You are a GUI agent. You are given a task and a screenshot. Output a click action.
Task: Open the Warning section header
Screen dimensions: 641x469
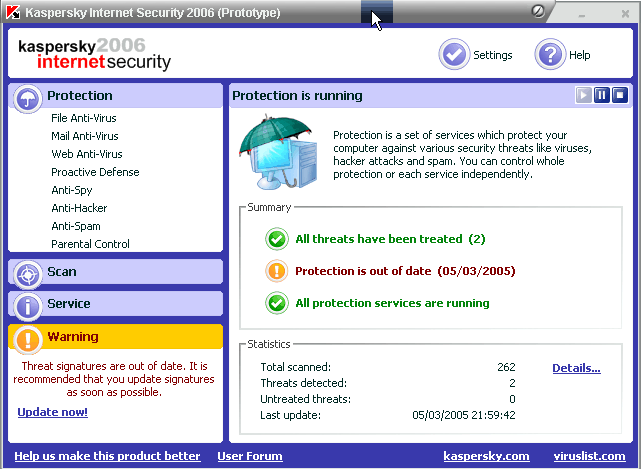point(116,337)
